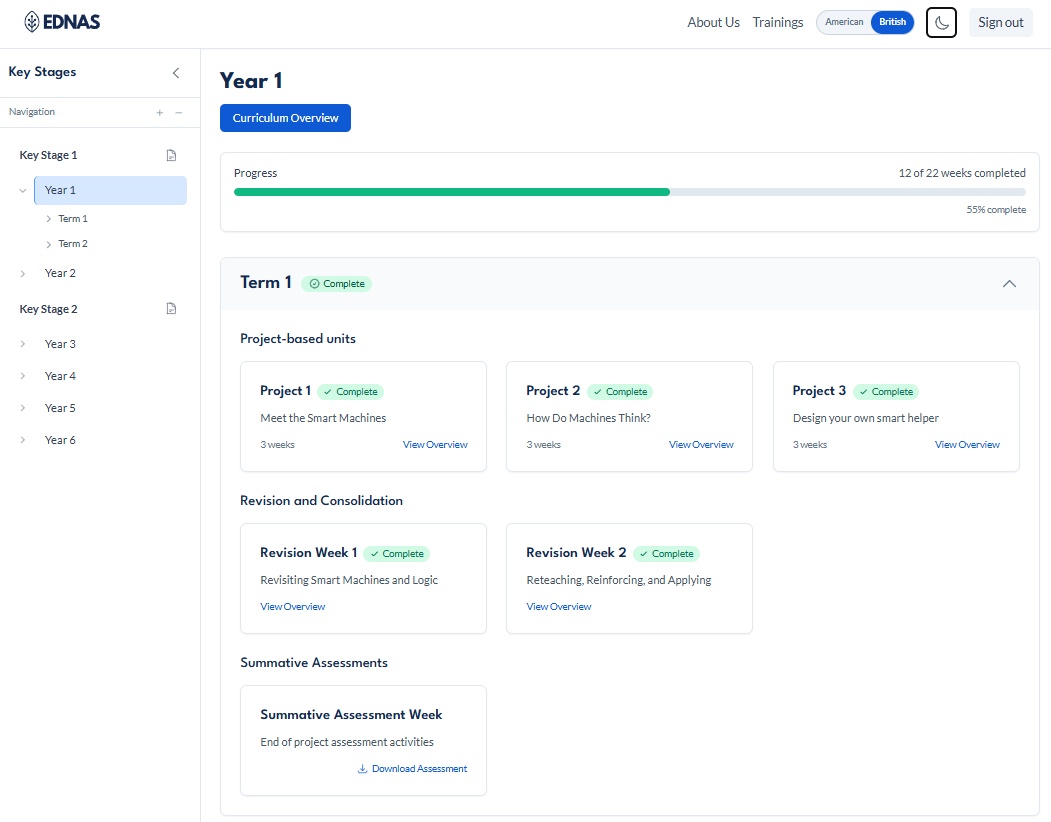Open the About Us menu item

(x=713, y=22)
